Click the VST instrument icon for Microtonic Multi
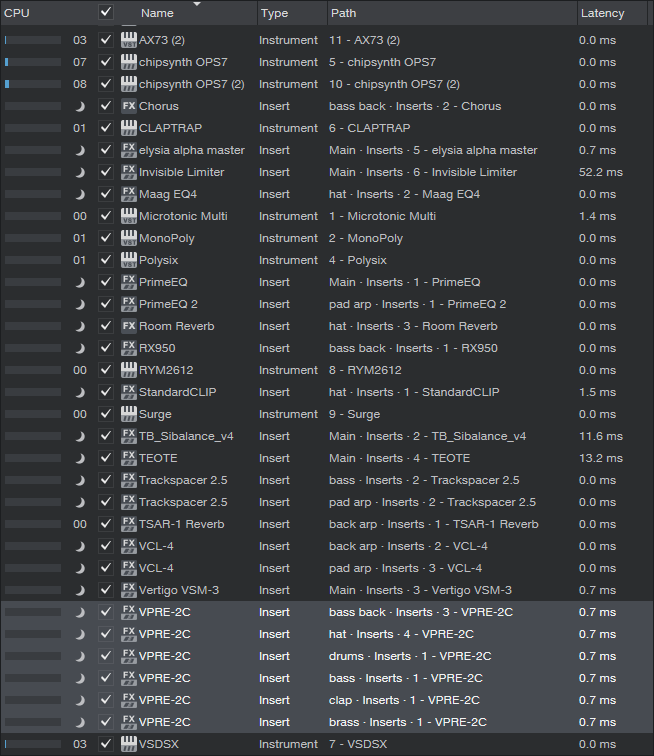 pos(128,216)
